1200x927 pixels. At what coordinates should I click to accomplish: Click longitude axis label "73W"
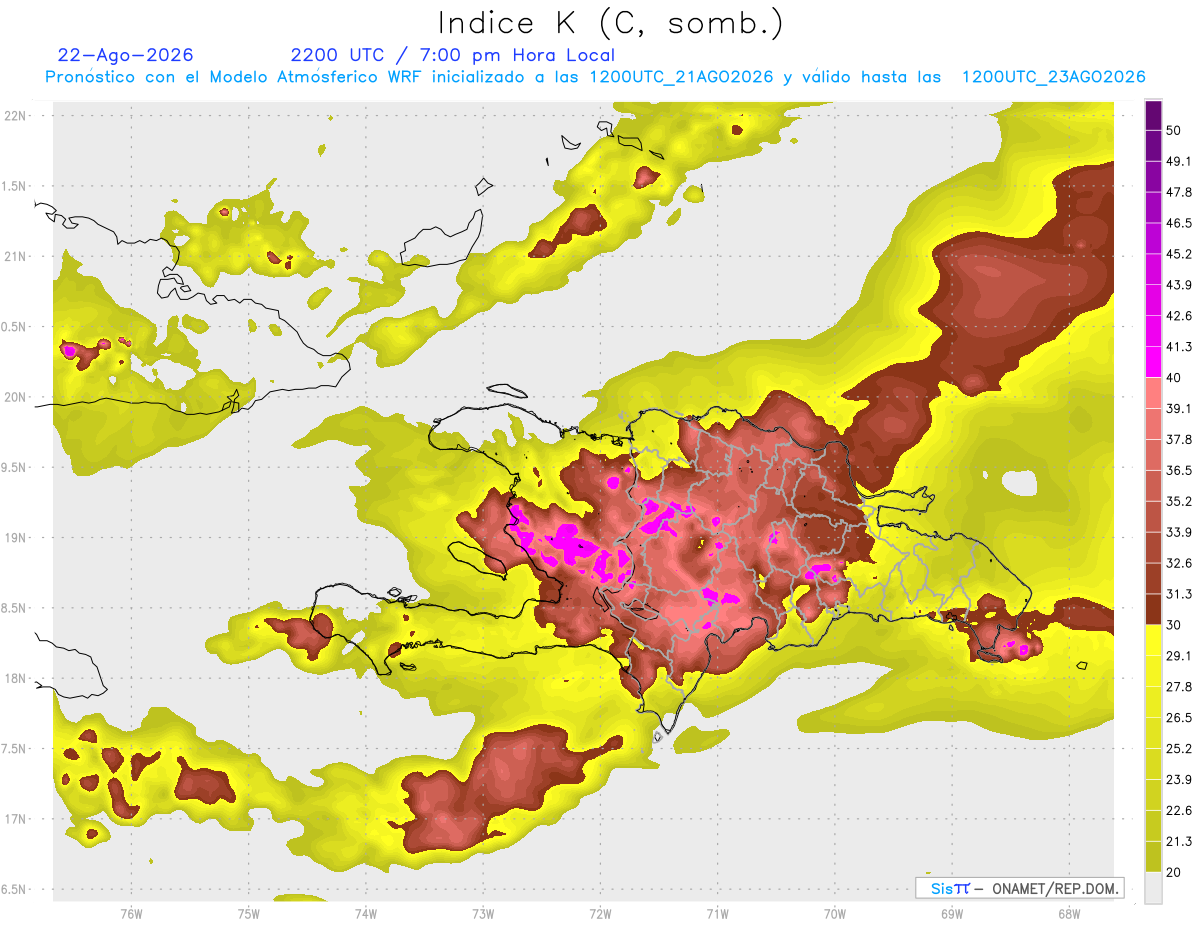[x=483, y=914]
